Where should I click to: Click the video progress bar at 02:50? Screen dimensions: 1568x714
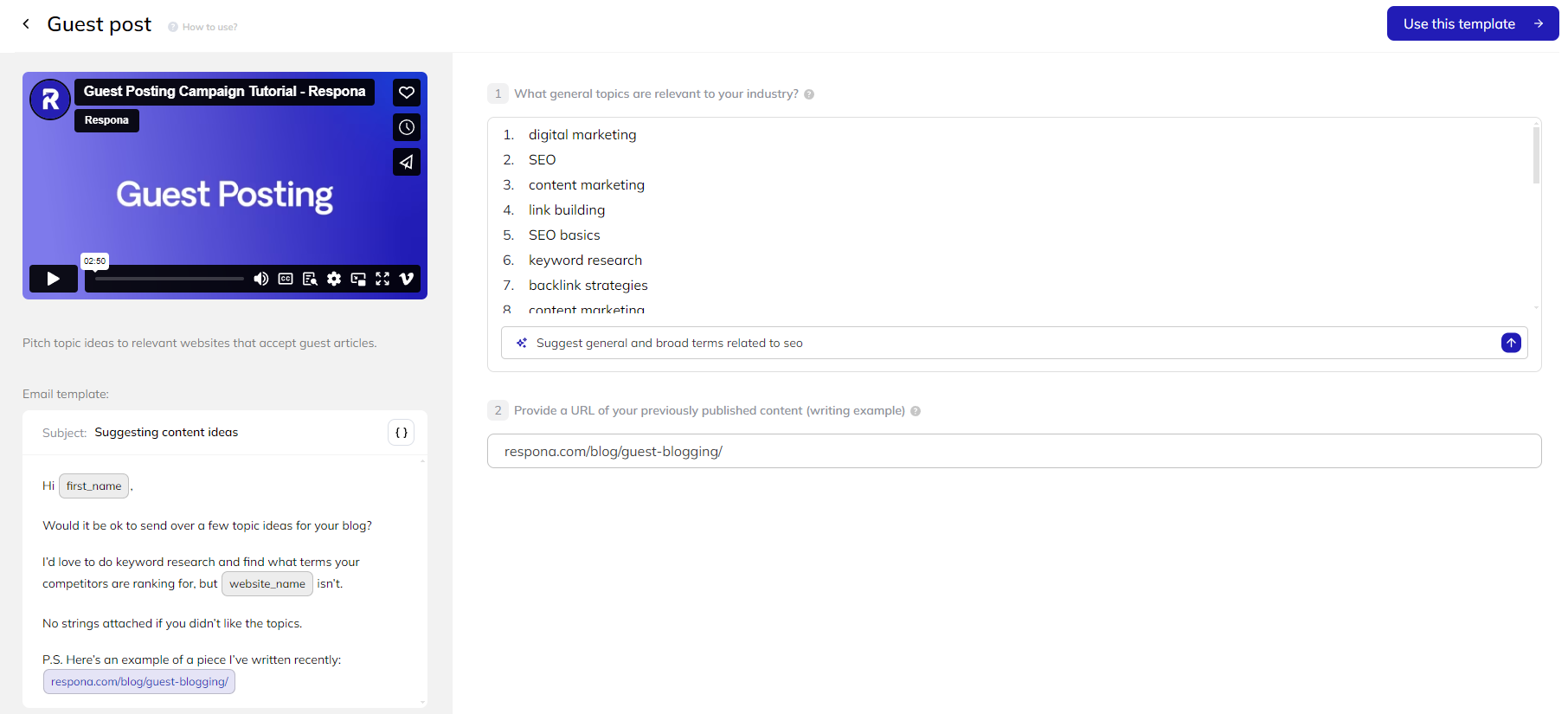click(x=95, y=279)
